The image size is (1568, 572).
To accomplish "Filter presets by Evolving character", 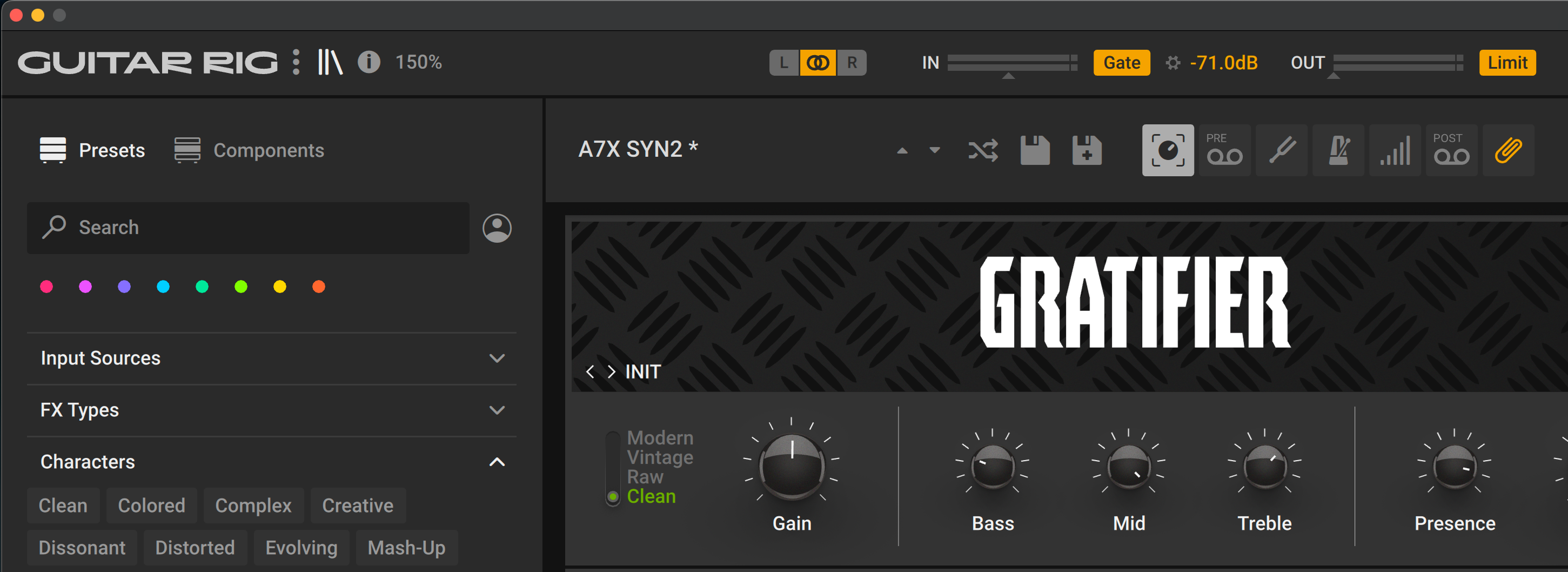I will pyautogui.click(x=301, y=548).
